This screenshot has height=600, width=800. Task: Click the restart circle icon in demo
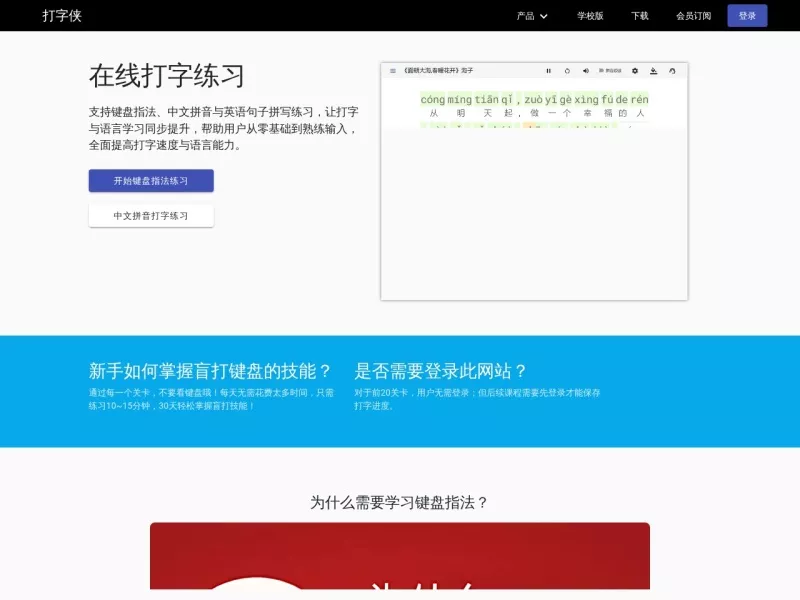point(567,71)
